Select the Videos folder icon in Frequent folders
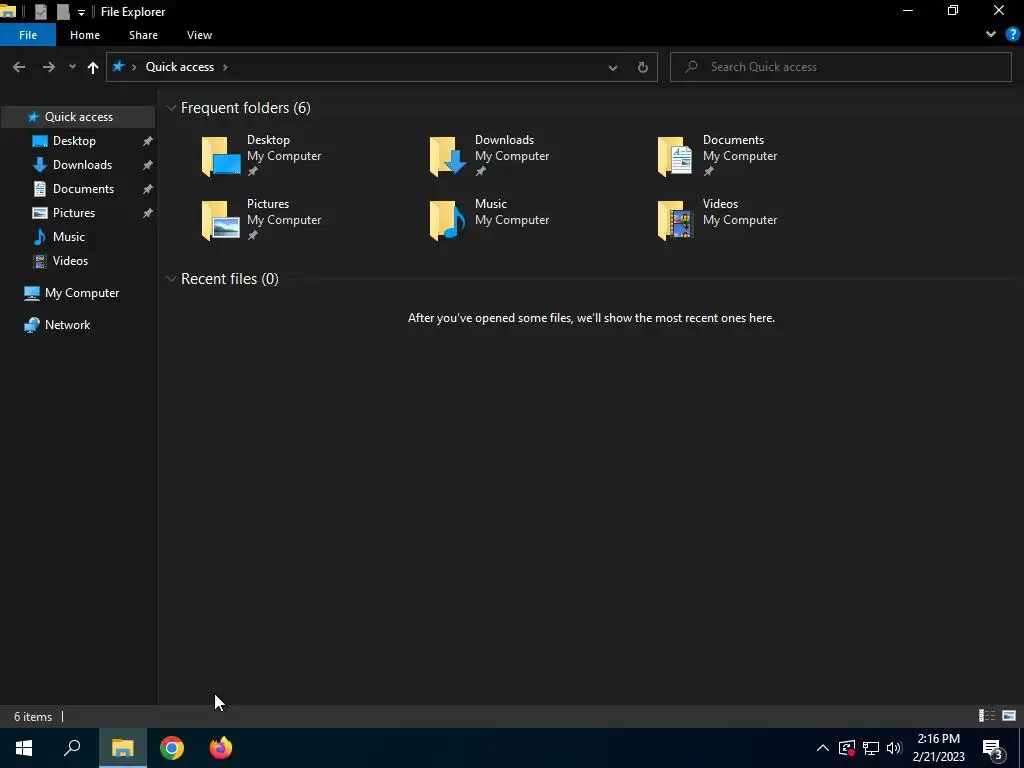 click(x=675, y=221)
